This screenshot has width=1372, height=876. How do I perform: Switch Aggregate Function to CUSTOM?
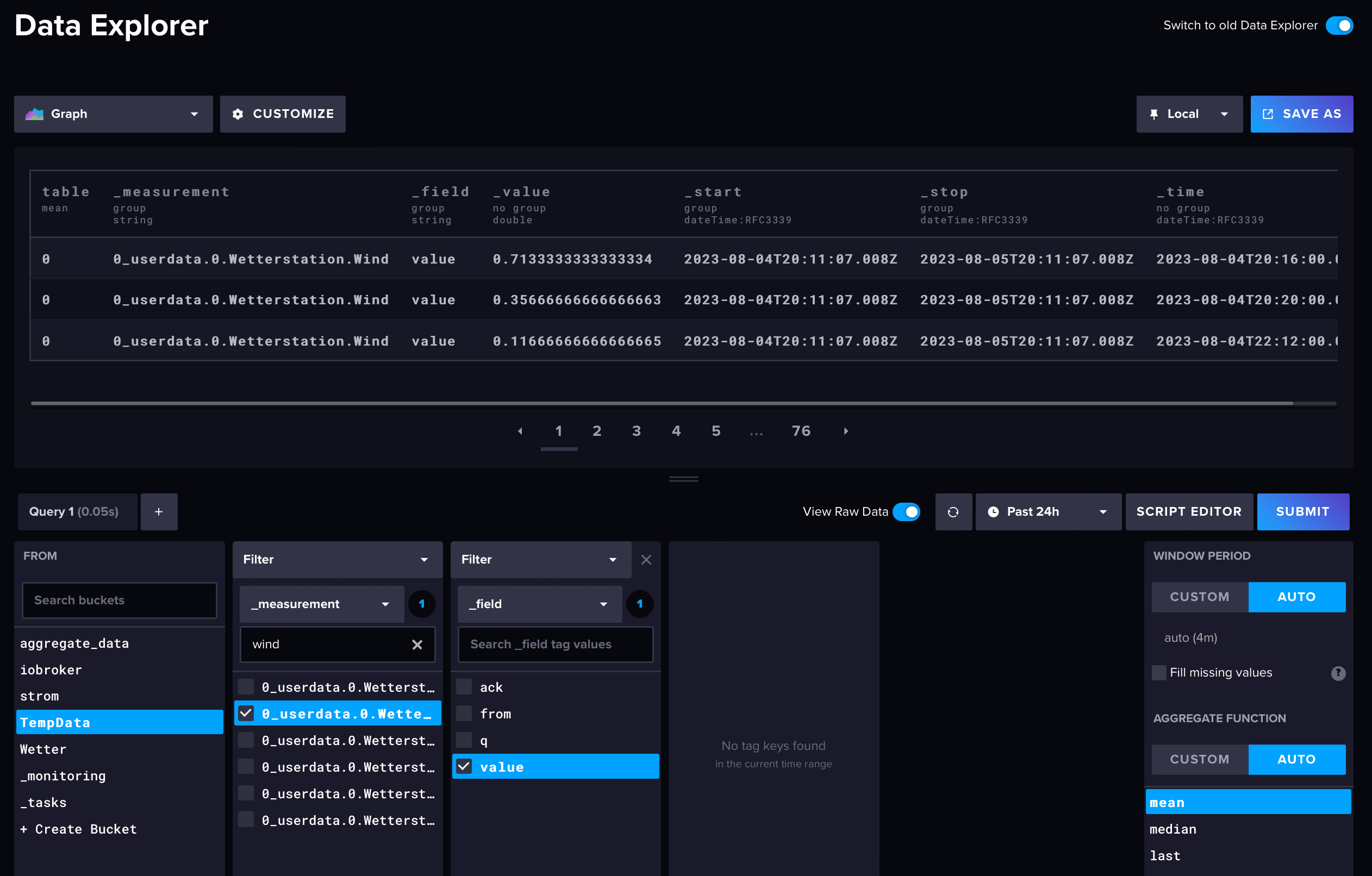[x=1199, y=759]
